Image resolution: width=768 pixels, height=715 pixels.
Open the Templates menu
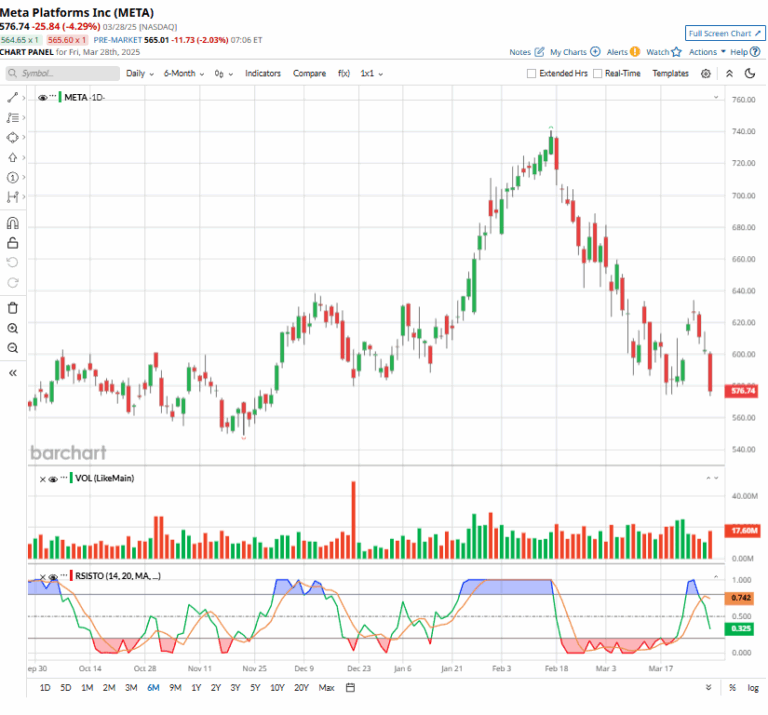[671, 73]
